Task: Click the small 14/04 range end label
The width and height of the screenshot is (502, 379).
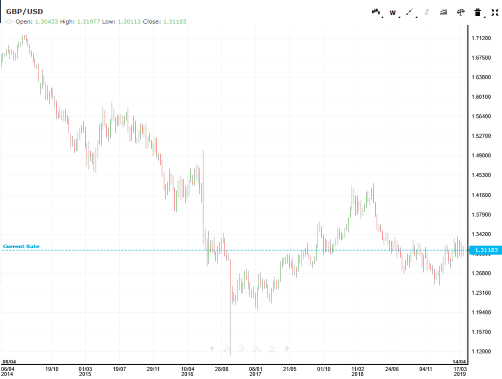Action: click(x=459, y=362)
